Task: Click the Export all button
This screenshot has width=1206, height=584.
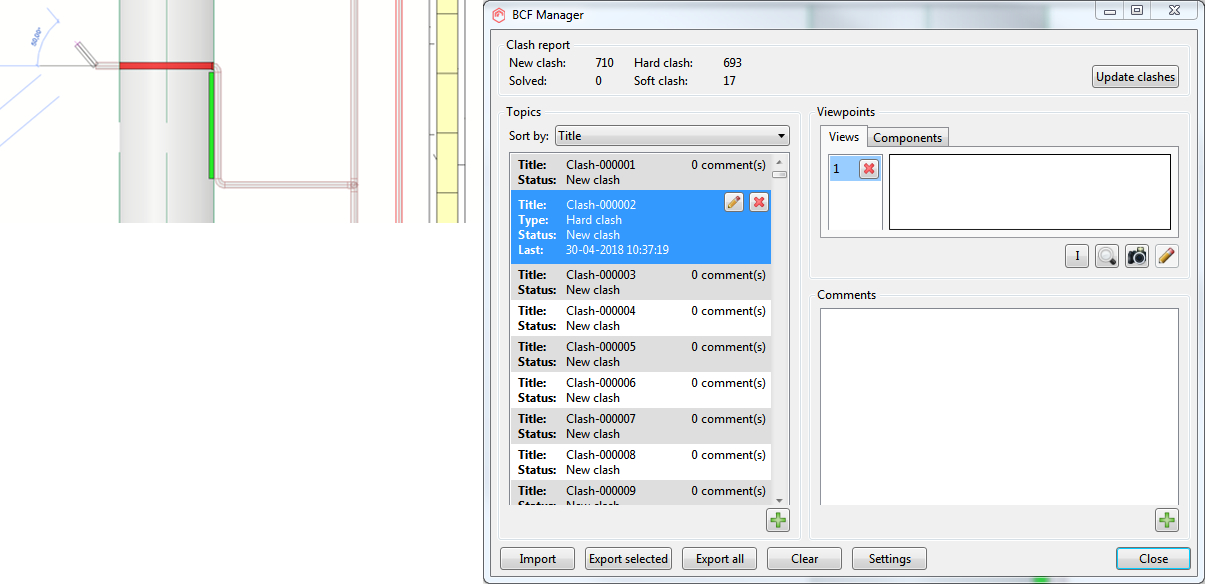Action: pos(719,559)
